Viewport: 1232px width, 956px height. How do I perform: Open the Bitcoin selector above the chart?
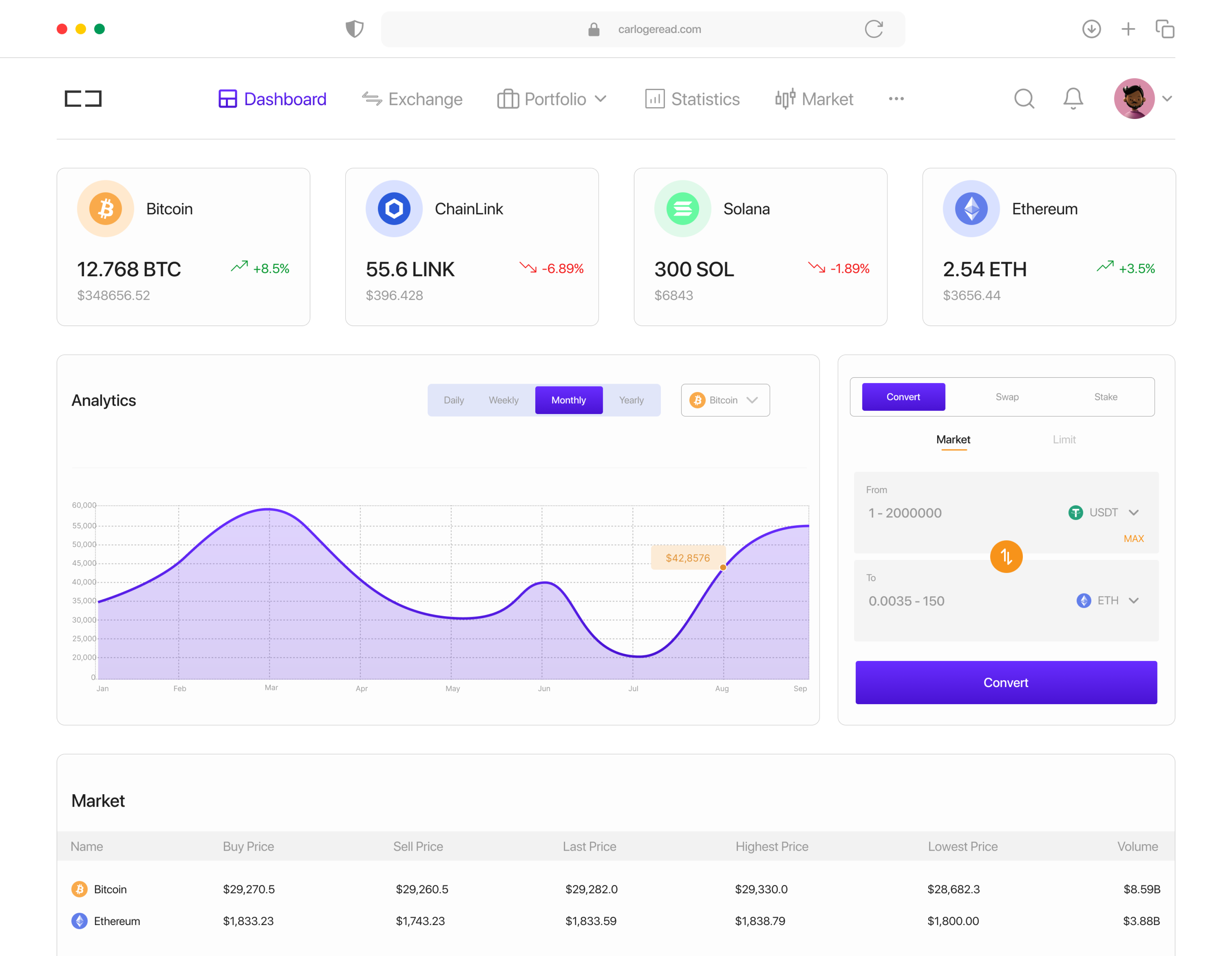click(x=725, y=400)
